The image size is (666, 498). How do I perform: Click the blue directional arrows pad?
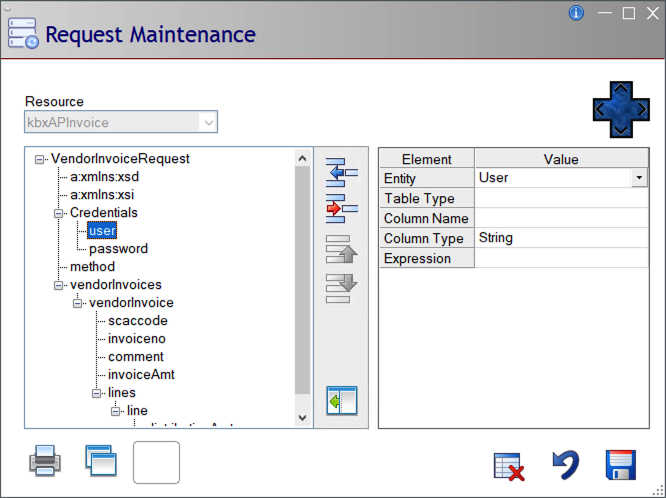click(621, 109)
